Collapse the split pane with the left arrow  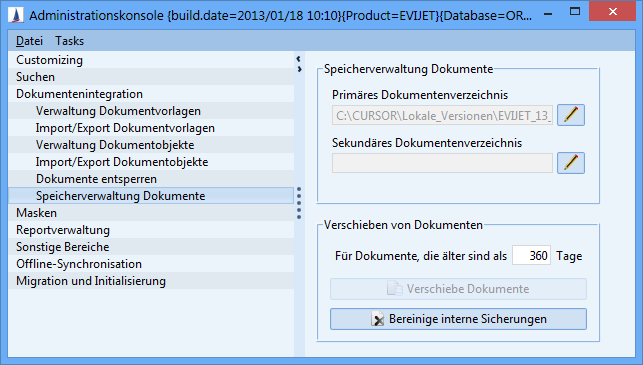coord(299,59)
